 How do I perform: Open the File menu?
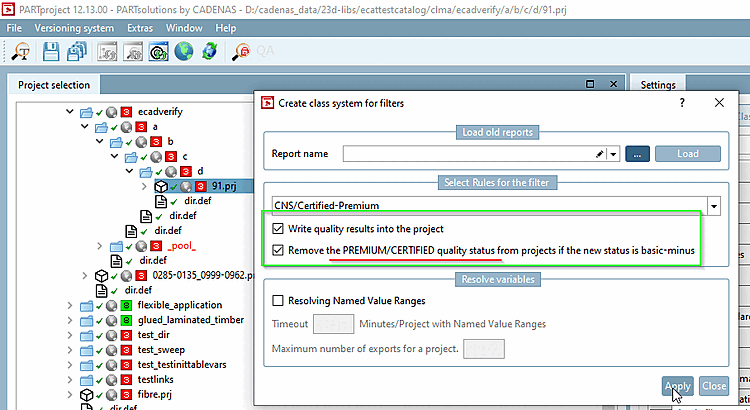coord(14,28)
